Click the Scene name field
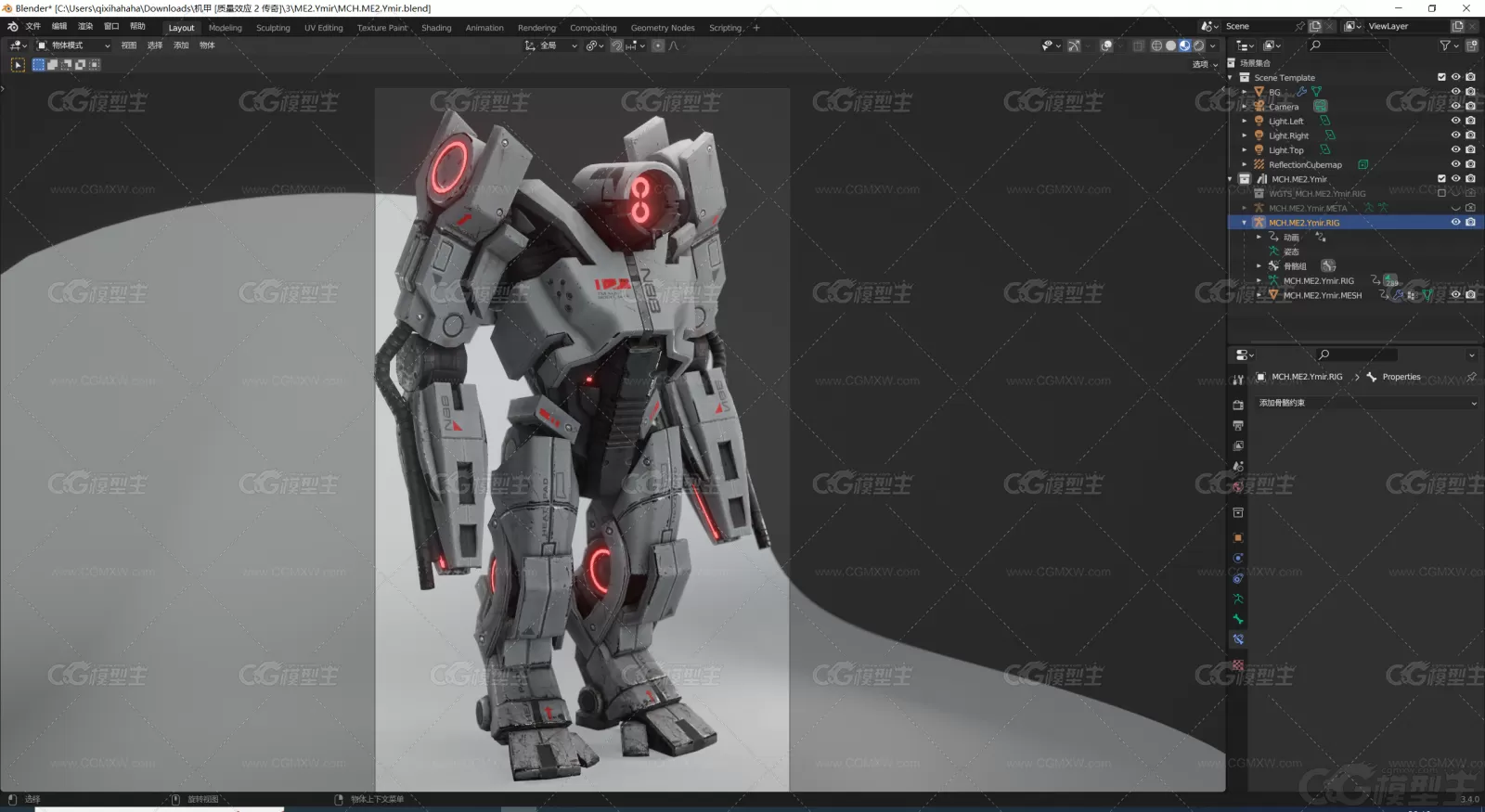The image size is (1485, 812). (1259, 26)
